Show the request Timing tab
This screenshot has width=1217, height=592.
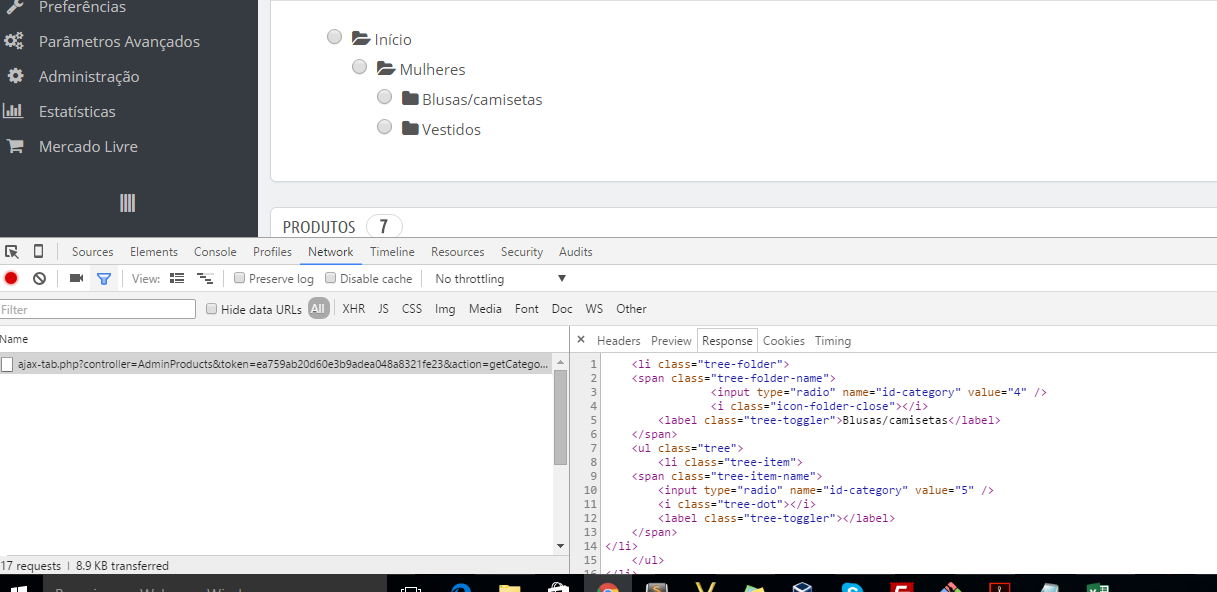tap(833, 341)
